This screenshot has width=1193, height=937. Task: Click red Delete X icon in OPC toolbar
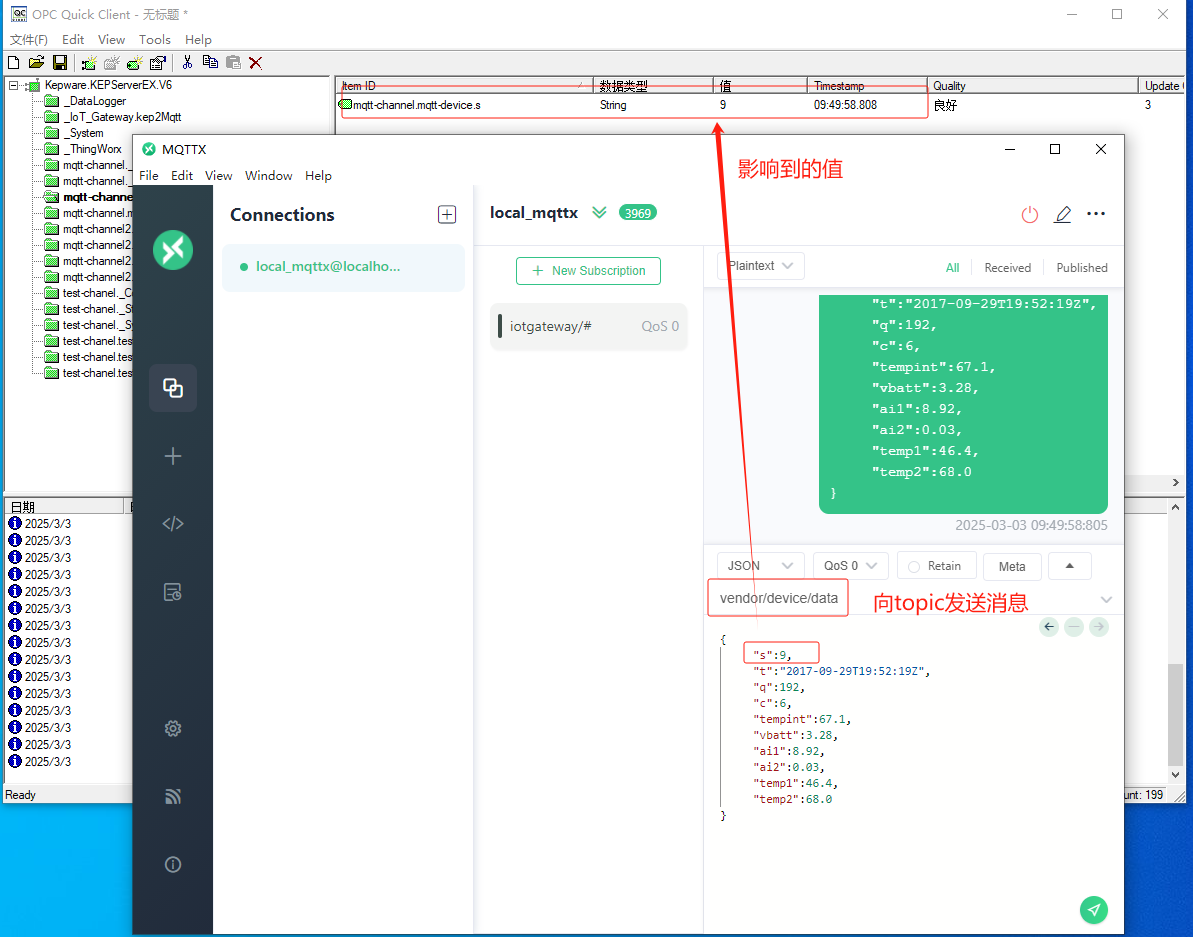256,62
